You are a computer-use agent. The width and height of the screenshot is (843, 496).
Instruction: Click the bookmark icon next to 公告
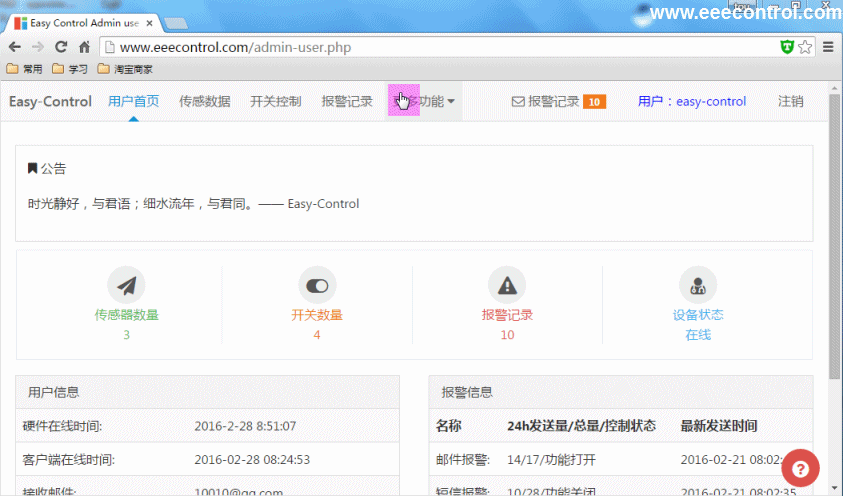(32, 168)
